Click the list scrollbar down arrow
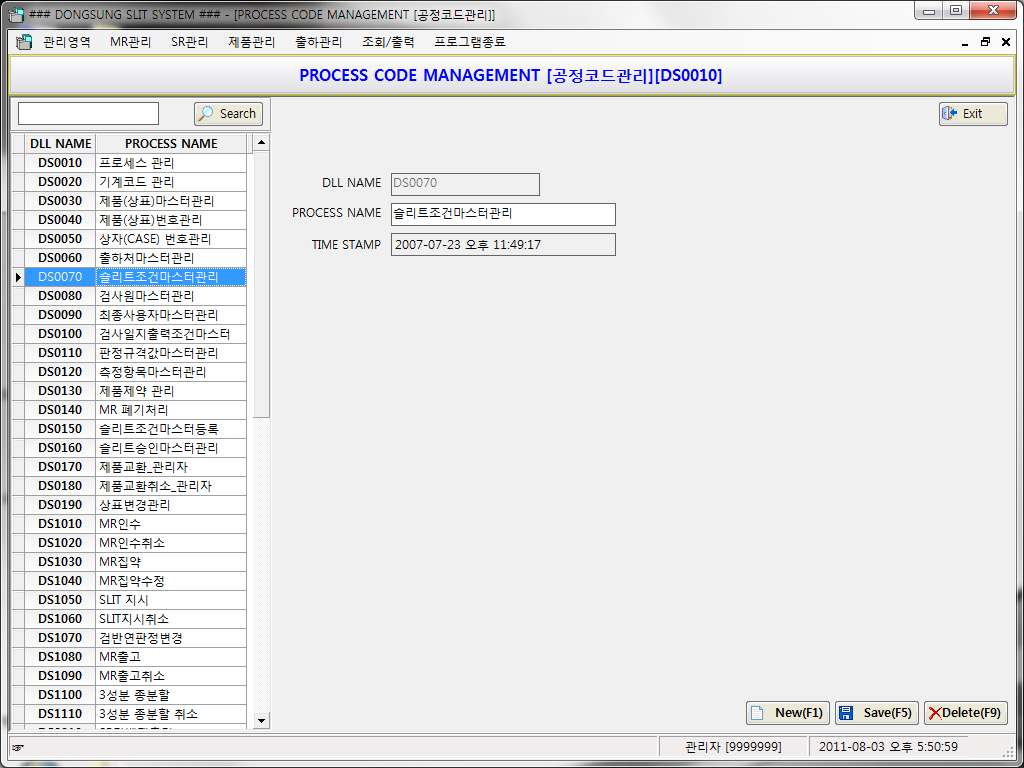This screenshot has width=1024, height=768. click(x=261, y=721)
